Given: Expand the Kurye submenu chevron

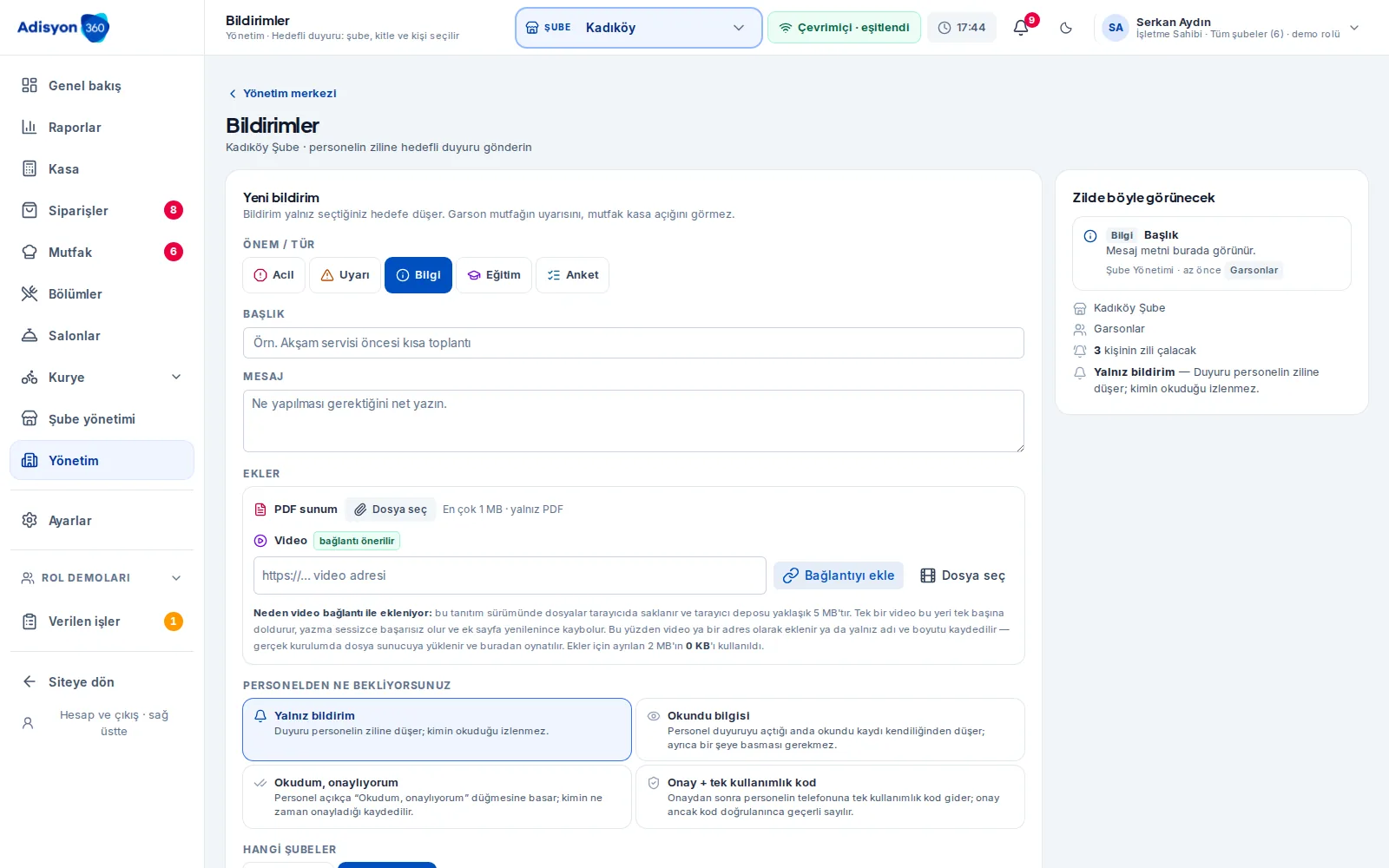Looking at the screenshot, I should pyautogui.click(x=176, y=377).
